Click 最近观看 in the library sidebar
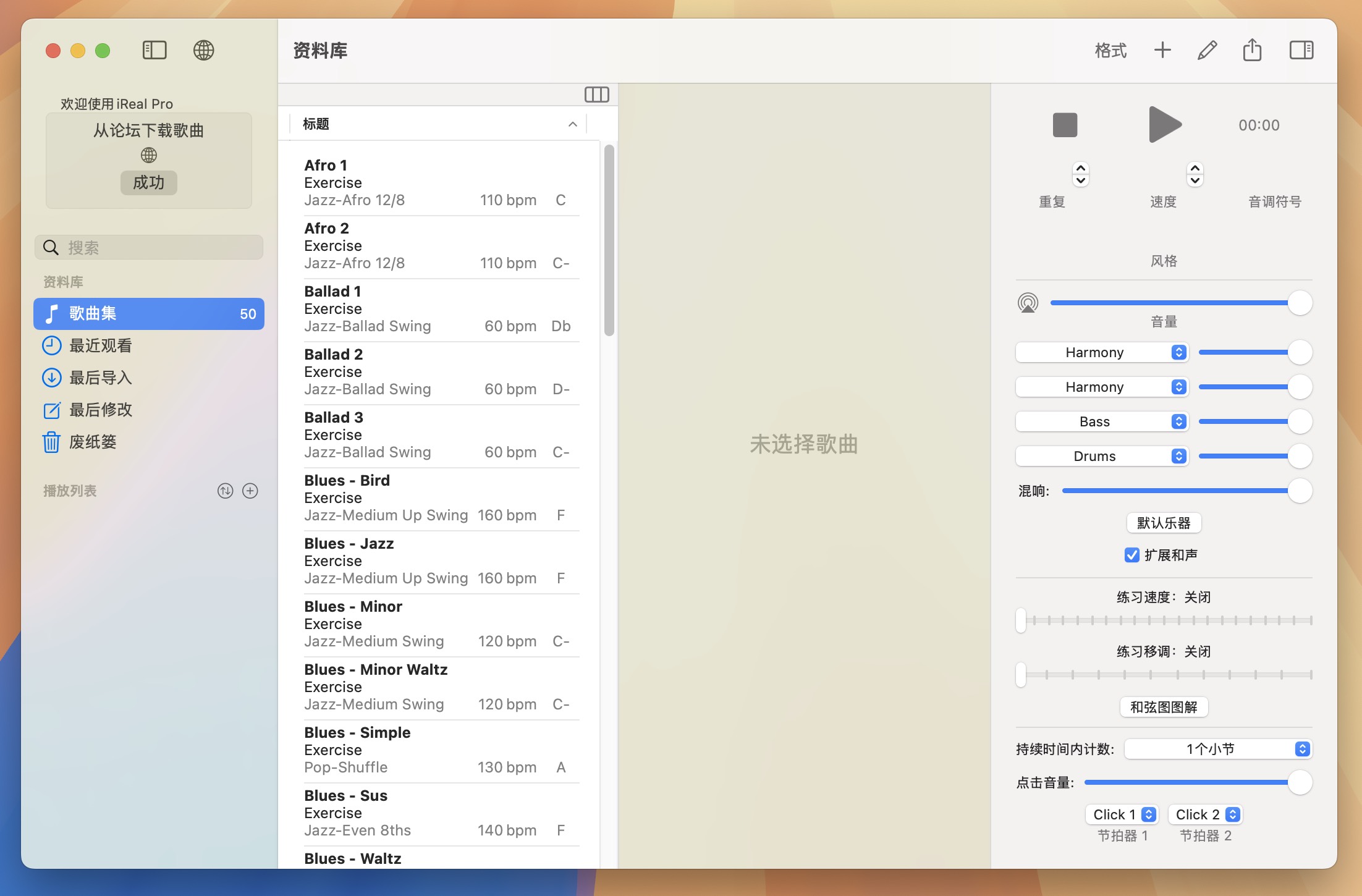Image resolution: width=1362 pixels, height=896 pixels. pos(100,345)
